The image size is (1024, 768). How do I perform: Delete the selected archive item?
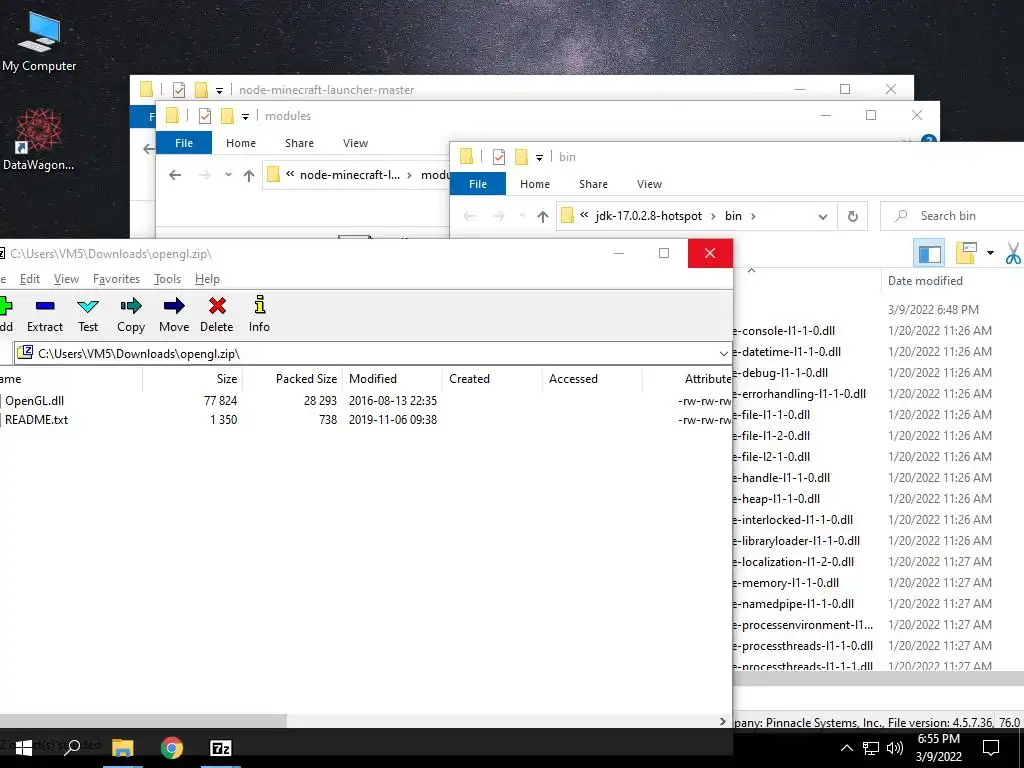click(x=217, y=315)
